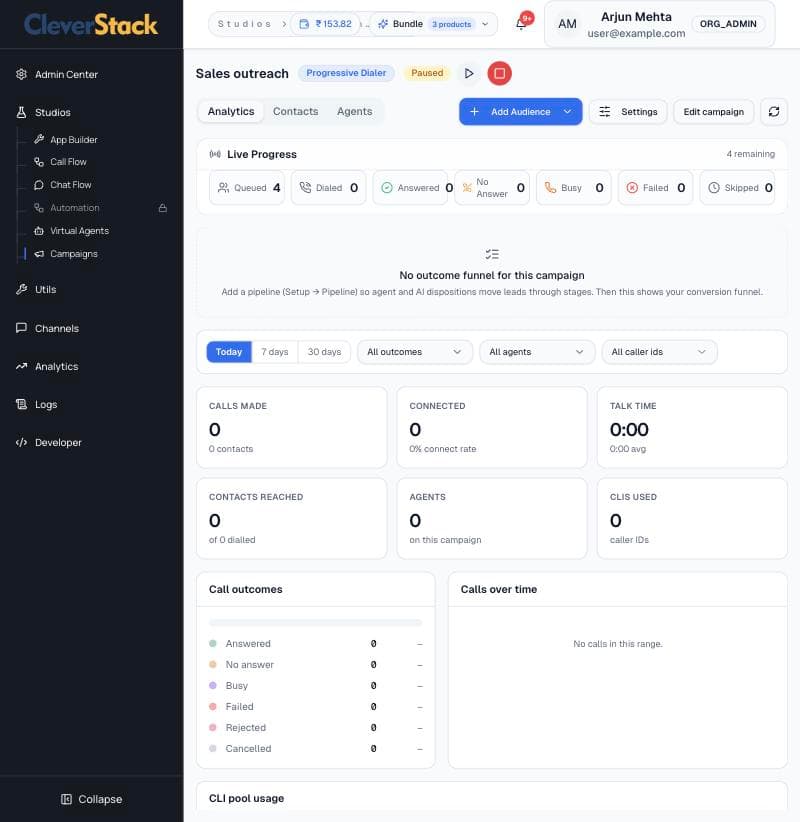
Task: Select the Today date range
Action: pyautogui.click(x=229, y=352)
